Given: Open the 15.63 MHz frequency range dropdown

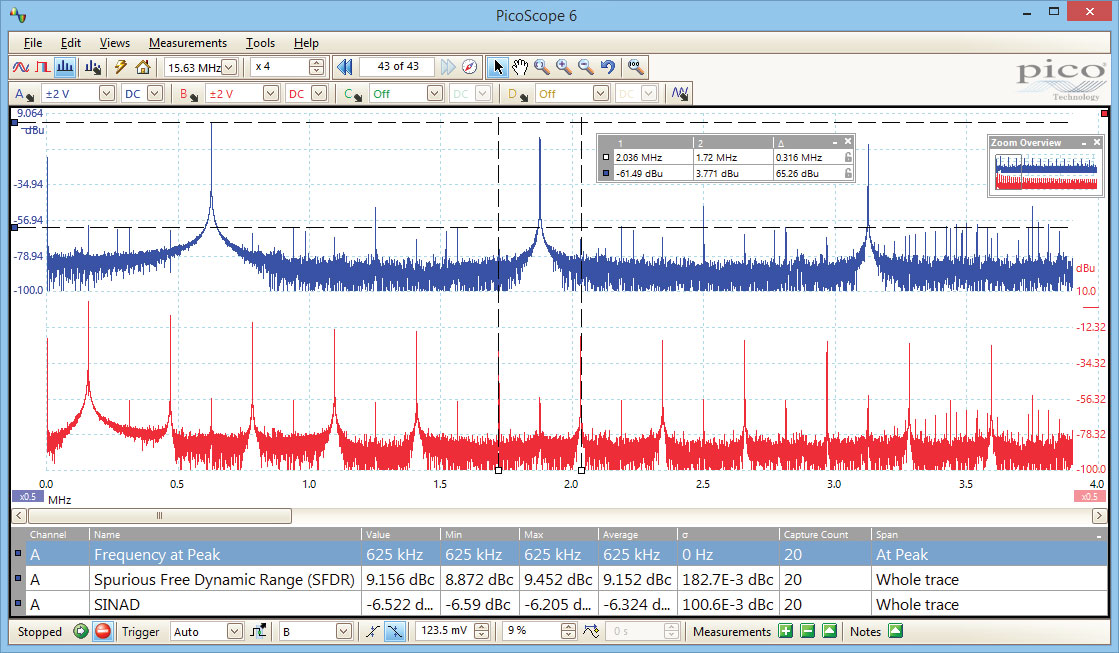Looking at the screenshot, I should [229, 67].
